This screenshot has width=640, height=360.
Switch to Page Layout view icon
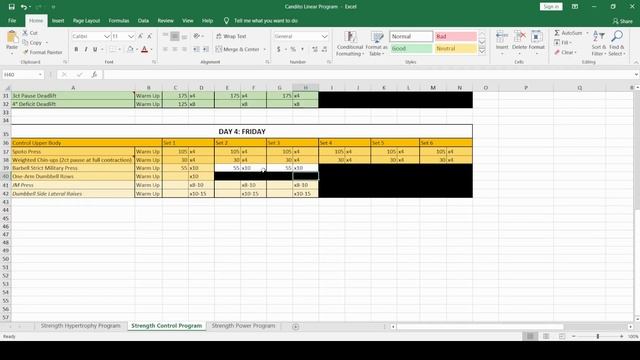pyautogui.click(x=546, y=336)
